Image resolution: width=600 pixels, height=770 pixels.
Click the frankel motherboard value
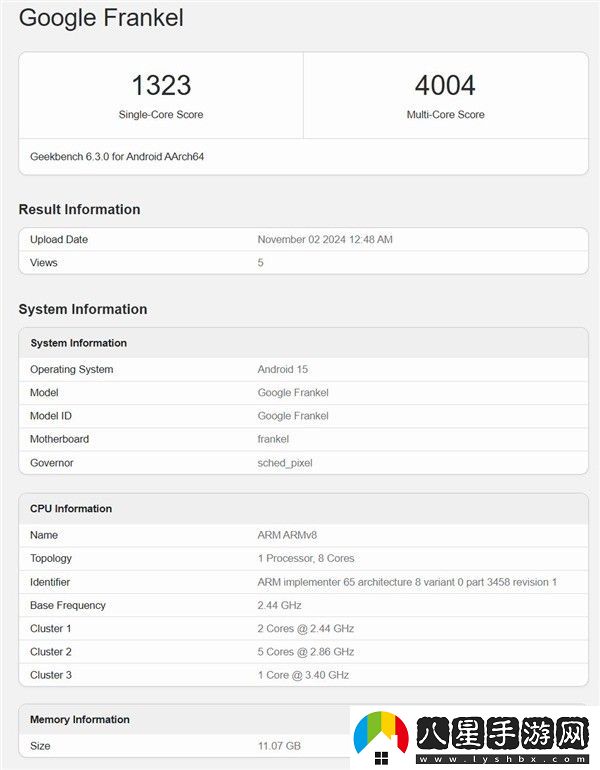[x=273, y=439]
